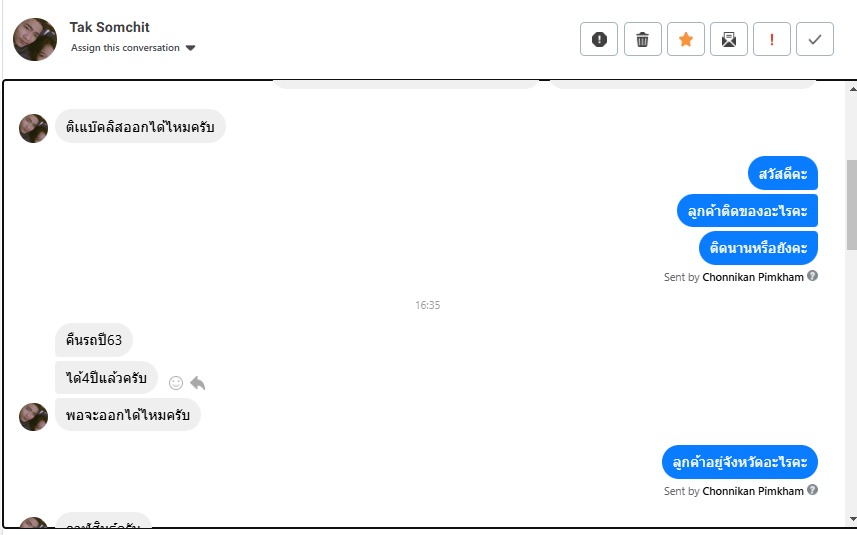Open Tak Somchit's profile picture in the header
857x535 pixels.
click(35, 39)
